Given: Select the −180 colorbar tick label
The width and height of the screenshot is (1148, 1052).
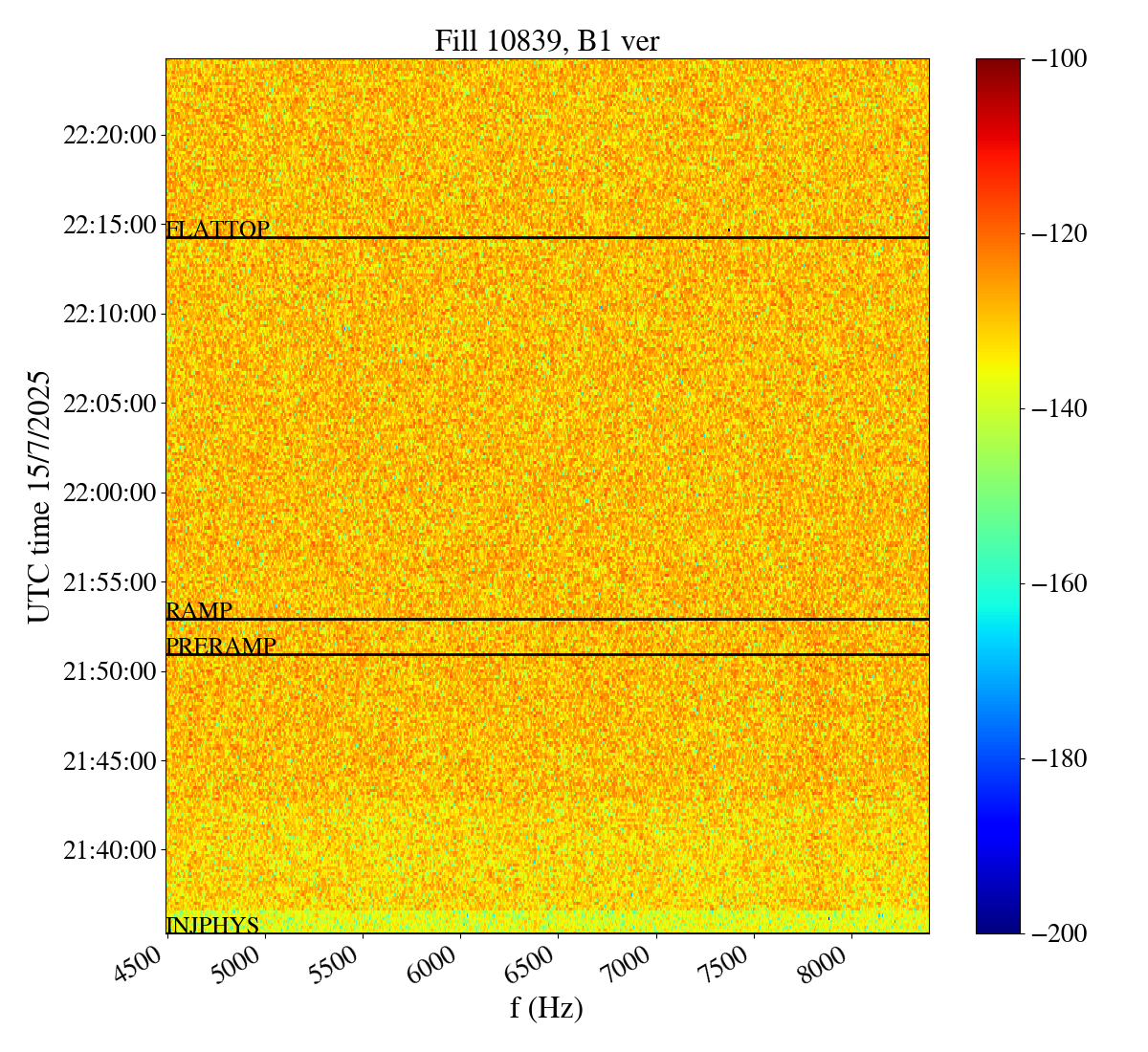Looking at the screenshot, I should pos(1060,758).
